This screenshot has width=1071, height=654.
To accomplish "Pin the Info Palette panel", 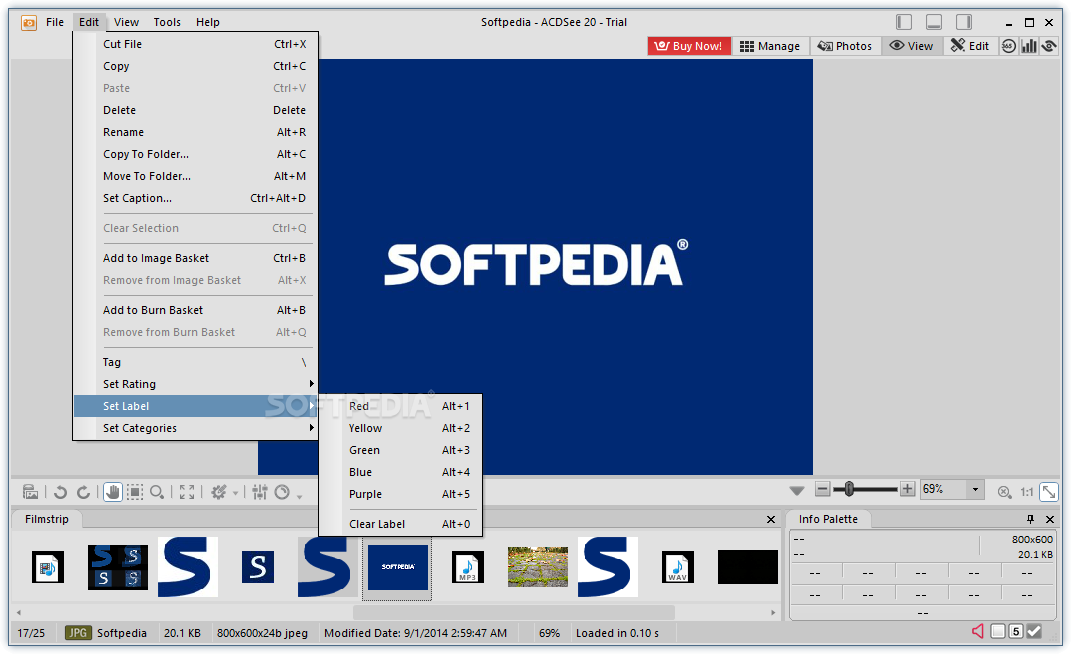I will pyautogui.click(x=1030, y=519).
